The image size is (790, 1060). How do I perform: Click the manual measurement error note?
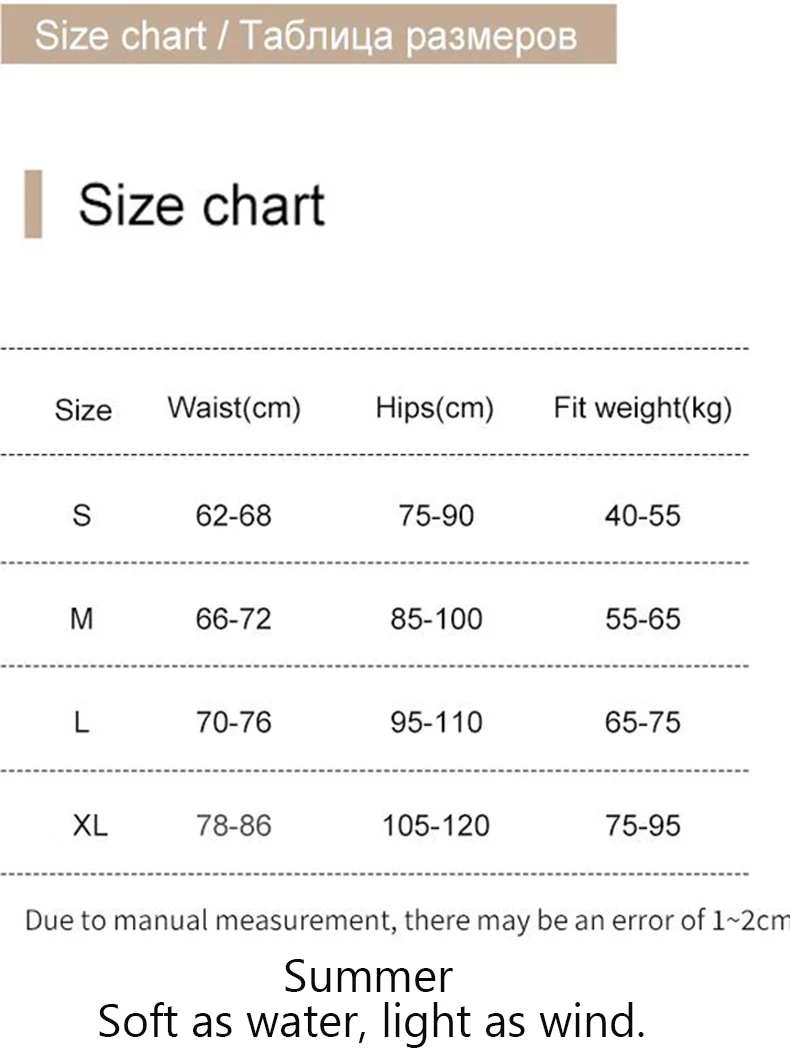(406, 920)
